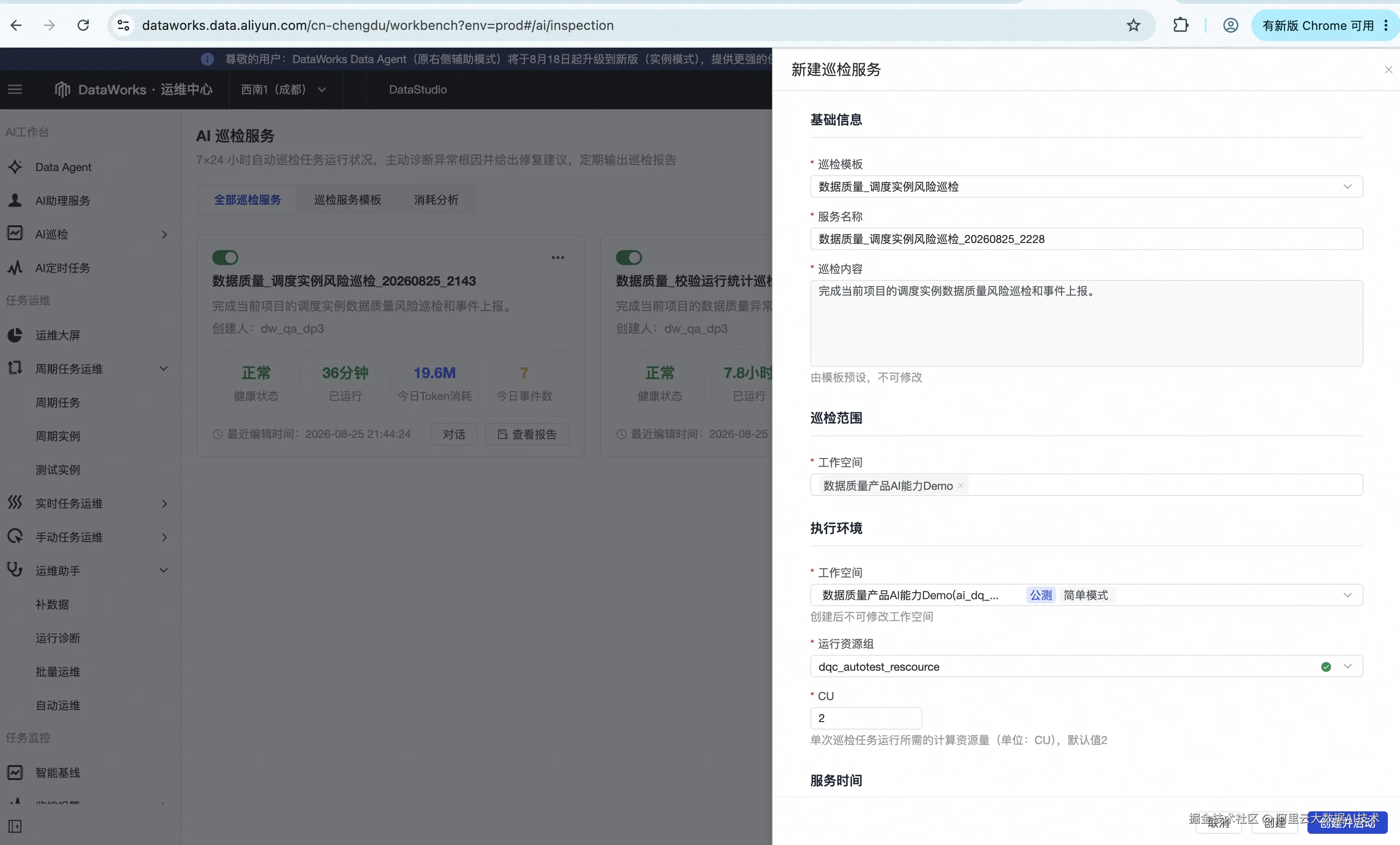Click the CU value input field
Viewport: 1400px width, 845px height.
pos(865,718)
